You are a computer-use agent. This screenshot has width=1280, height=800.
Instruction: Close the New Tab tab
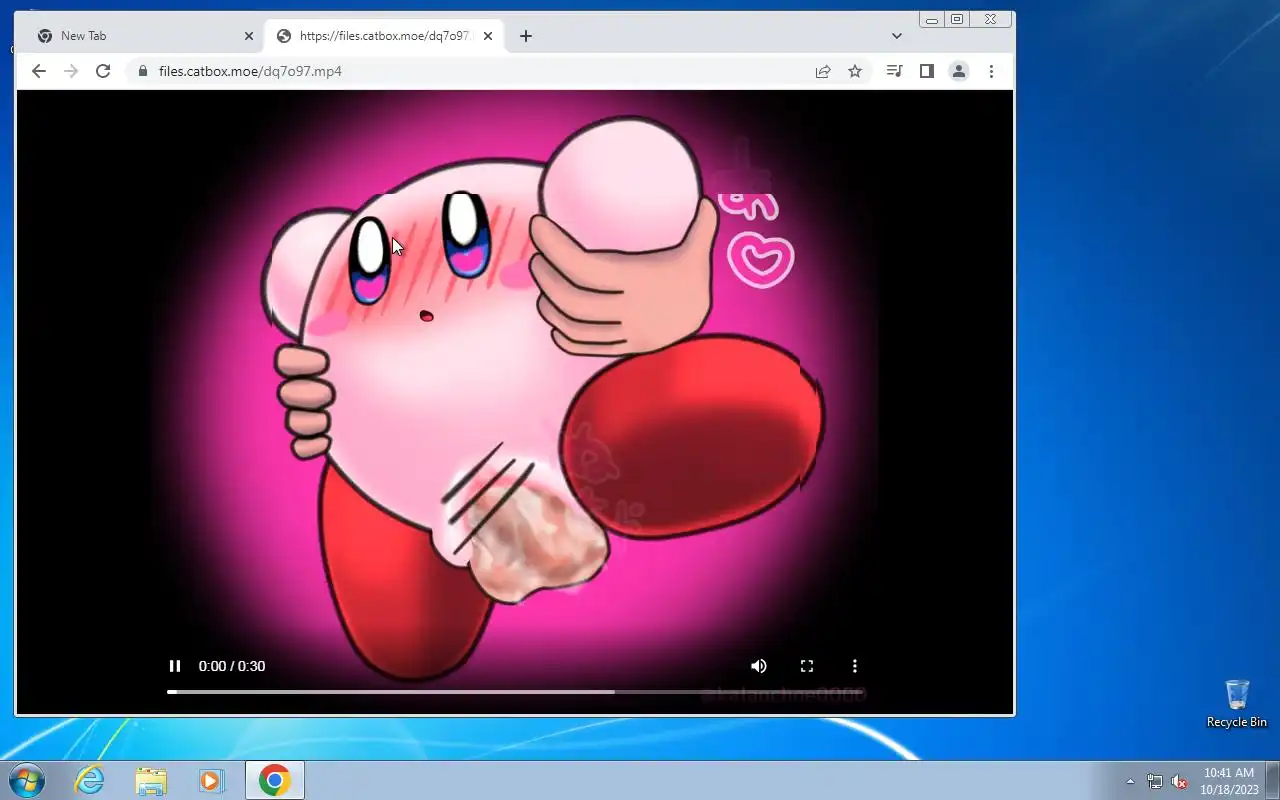click(x=249, y=36)
